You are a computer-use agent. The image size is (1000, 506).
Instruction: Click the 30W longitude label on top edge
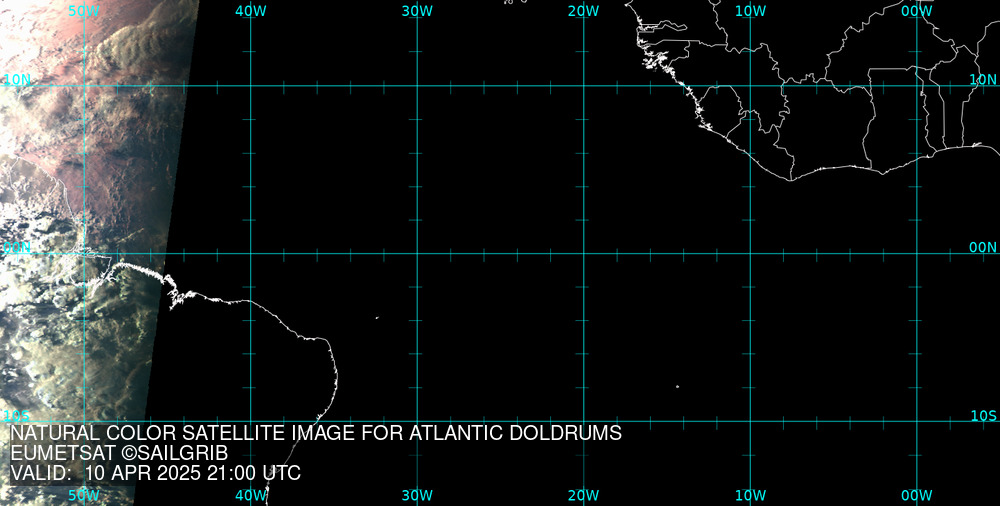coord(418,11)
